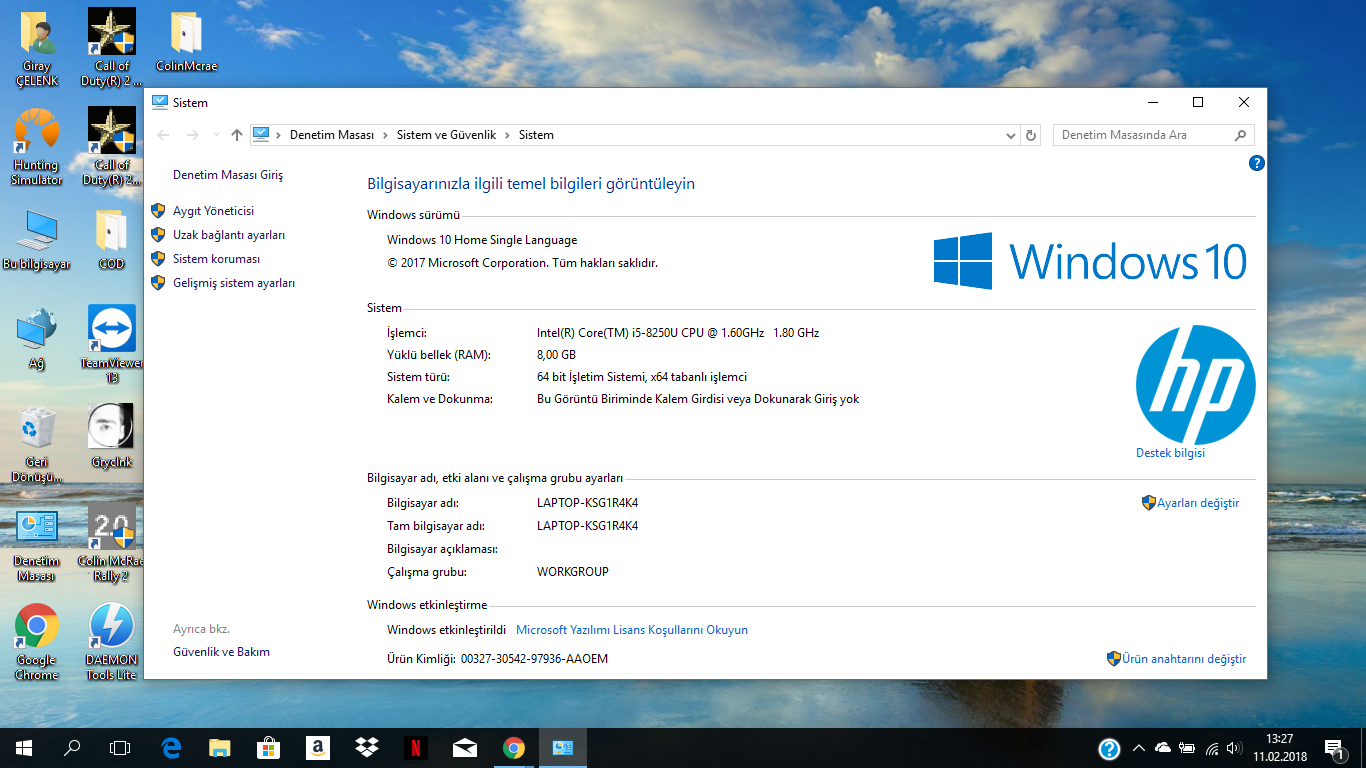Image resolution: width=1366 pixels, height=768 pixels.
Task: Select Sistem ve Güvenlik breadcrumb segment
Action: (447, 135)
